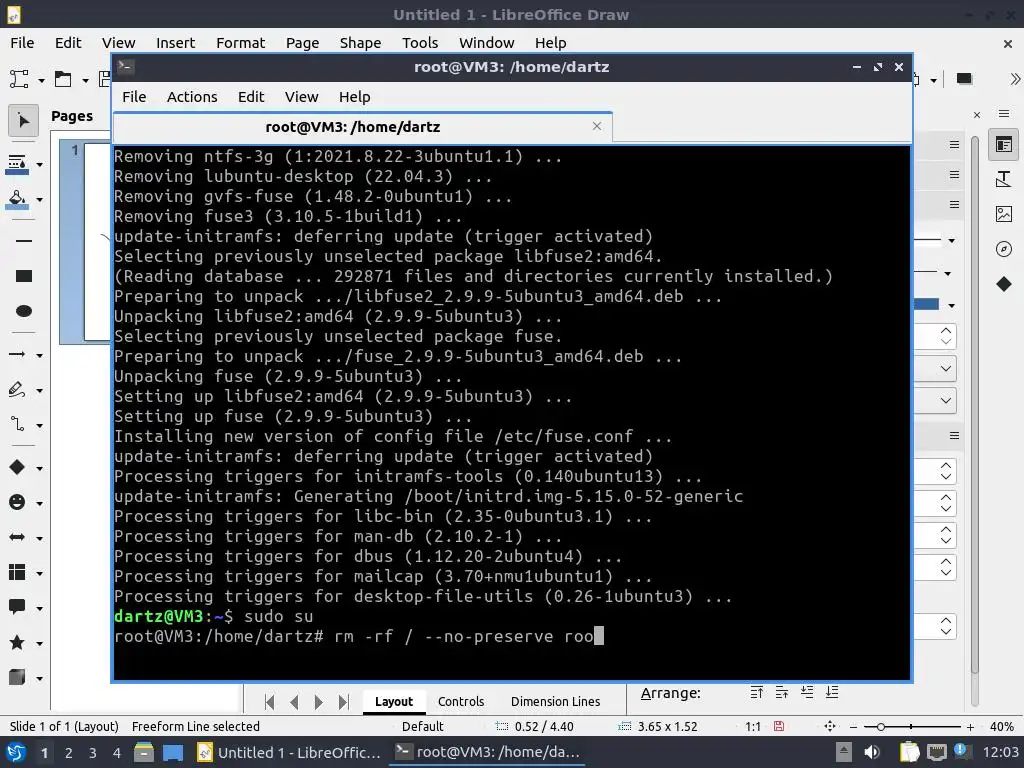Click zoom out minus button
1024x768 pixels.
pyautogui.click(x=853, y=727)
